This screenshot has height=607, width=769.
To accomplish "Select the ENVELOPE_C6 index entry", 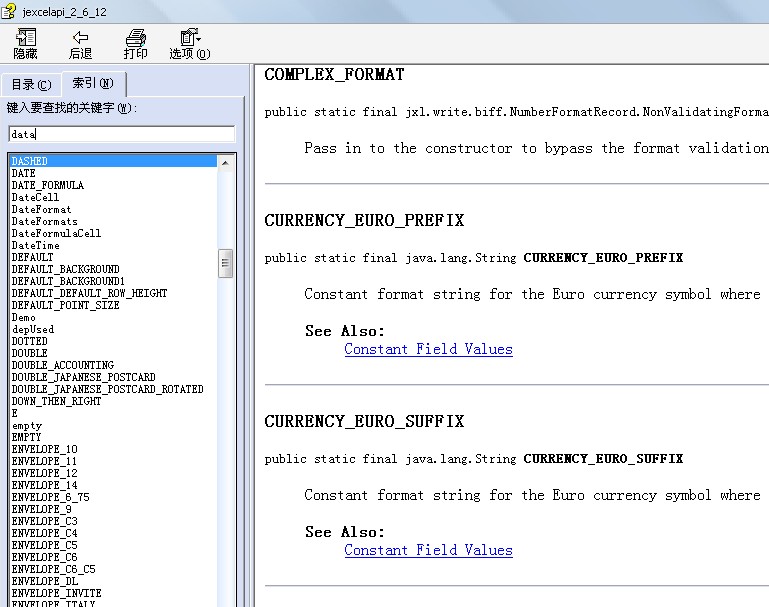I will (45, 557).
